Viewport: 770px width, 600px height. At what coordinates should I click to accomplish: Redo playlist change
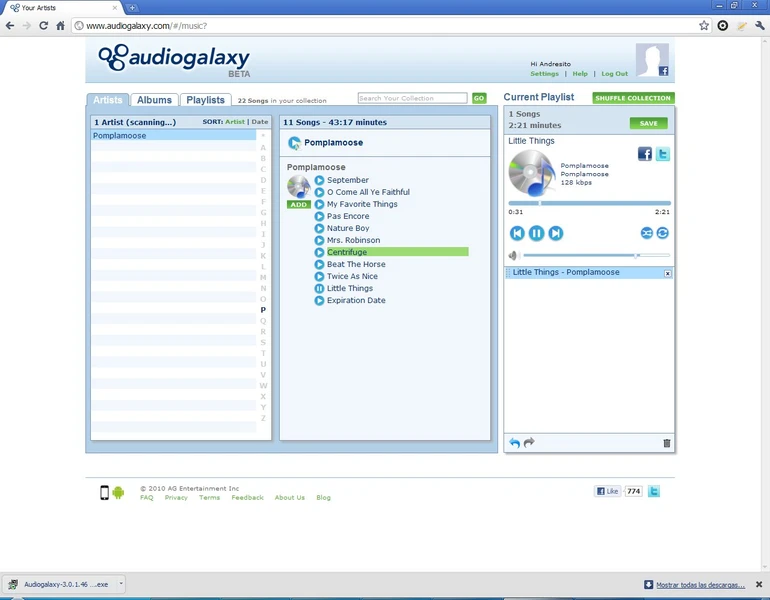529,442
